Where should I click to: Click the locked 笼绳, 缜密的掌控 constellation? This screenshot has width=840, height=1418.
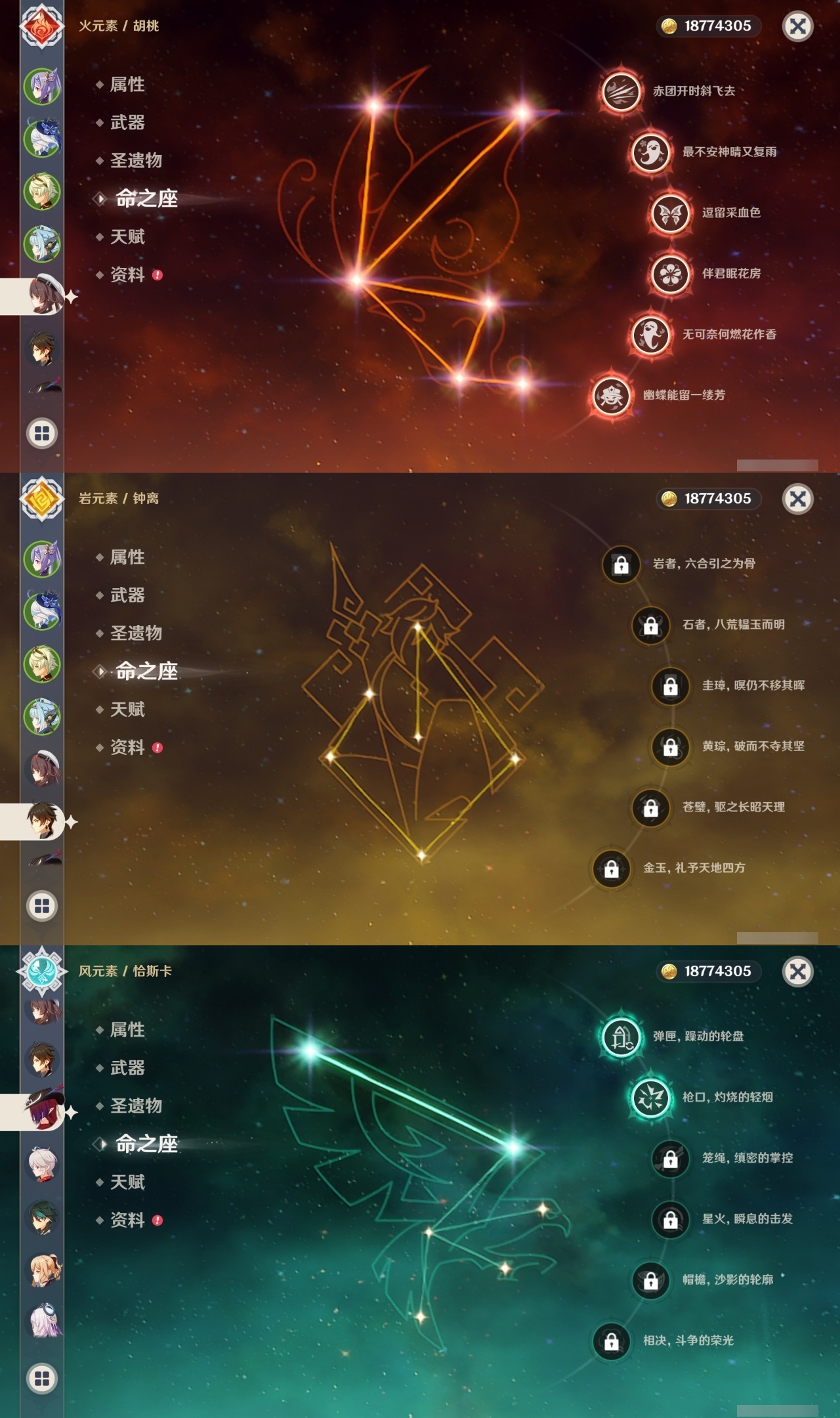(x=670, y=1159)
